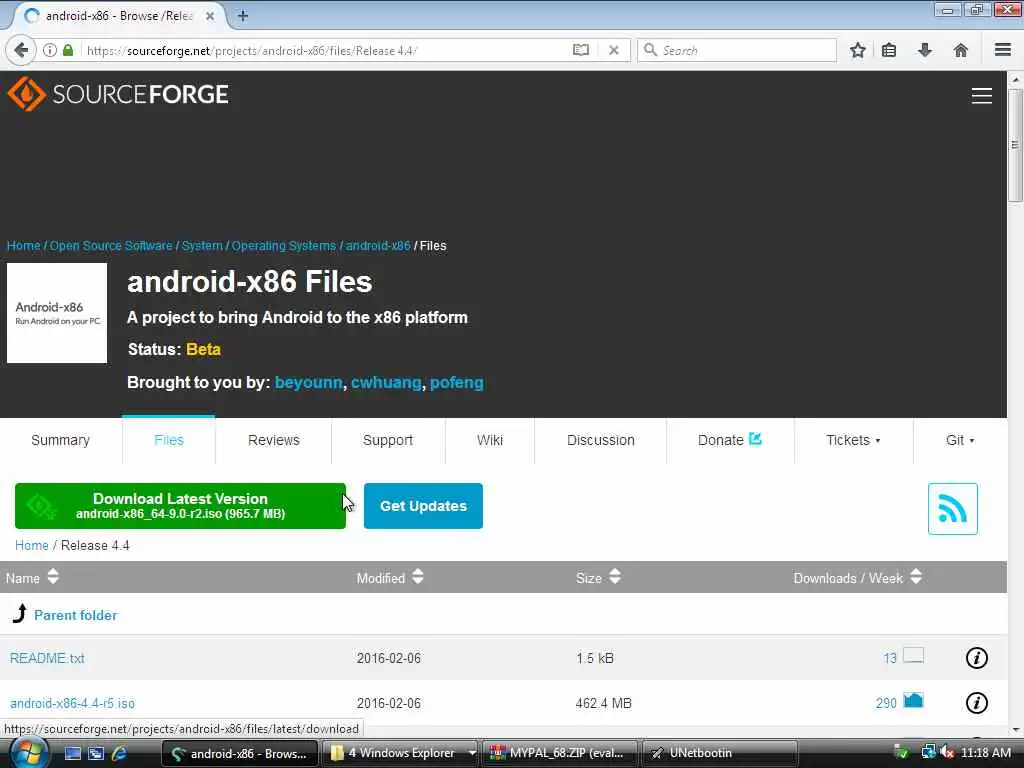Focus the URL address bar
The height and width of the screenshot is (768, 1024).
[x=327, y=50]
